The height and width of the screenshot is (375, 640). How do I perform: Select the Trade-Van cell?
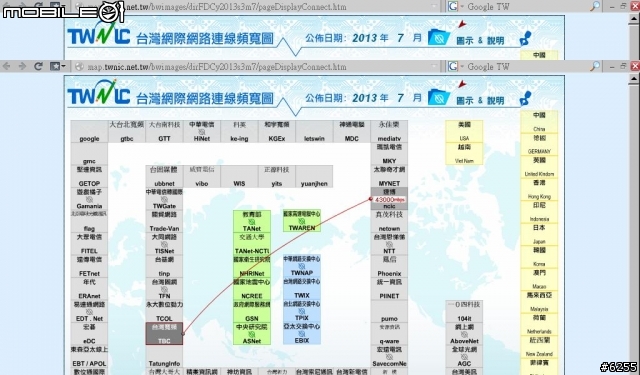click(x=164, y=221)
